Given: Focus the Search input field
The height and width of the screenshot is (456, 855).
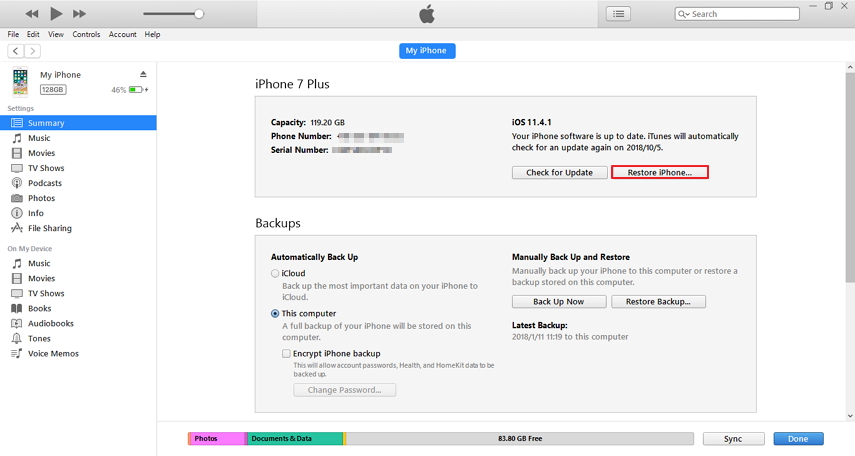Looking at the screenshot, I should (737, 14).
